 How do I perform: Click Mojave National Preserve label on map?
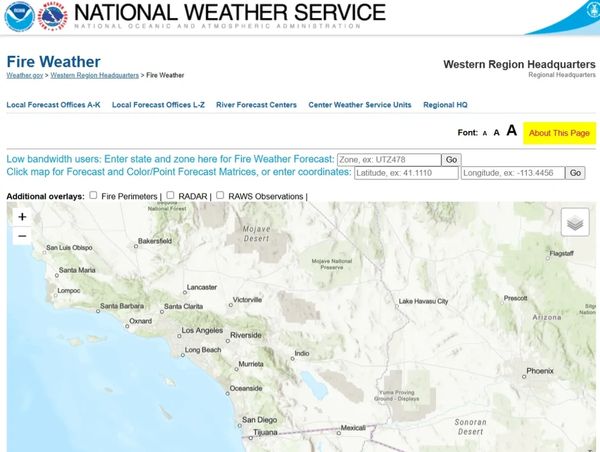tap(332, 264)
